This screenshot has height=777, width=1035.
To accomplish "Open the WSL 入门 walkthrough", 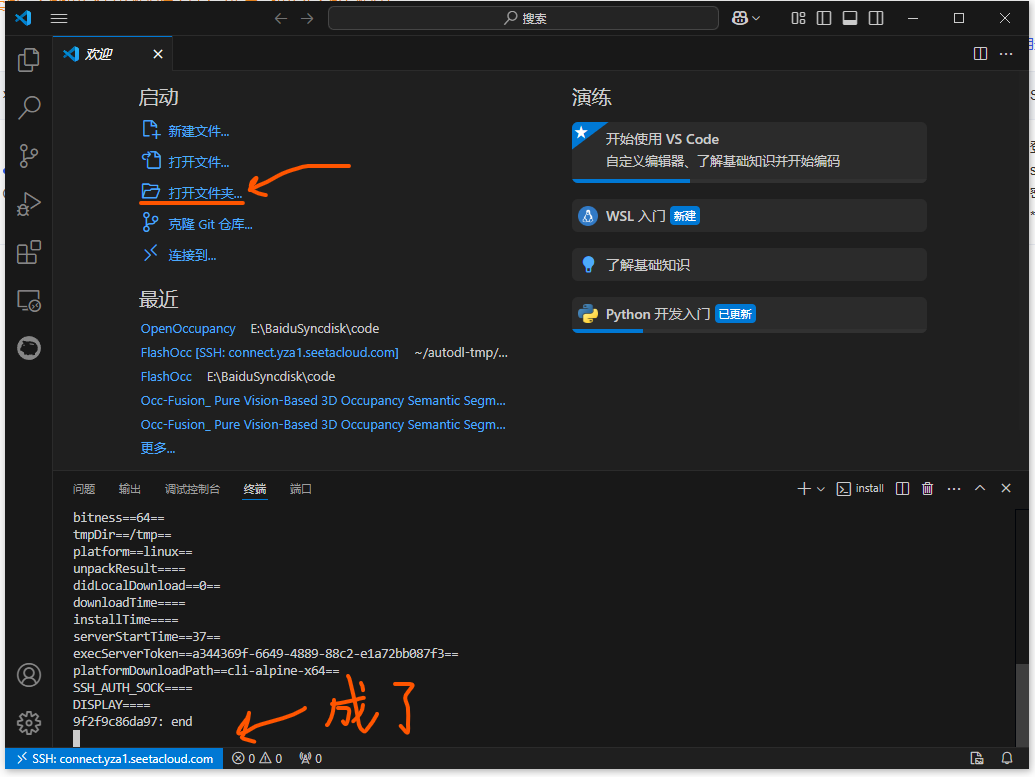I will 749,216.
